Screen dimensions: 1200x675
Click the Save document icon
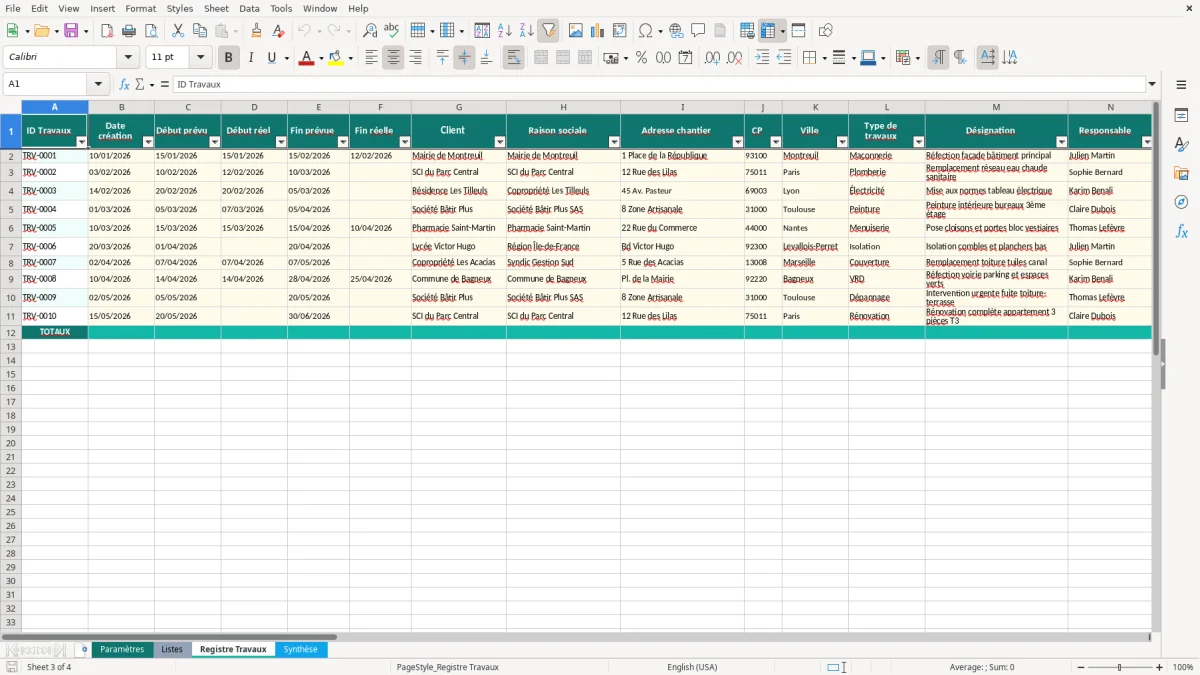[71, 31]
